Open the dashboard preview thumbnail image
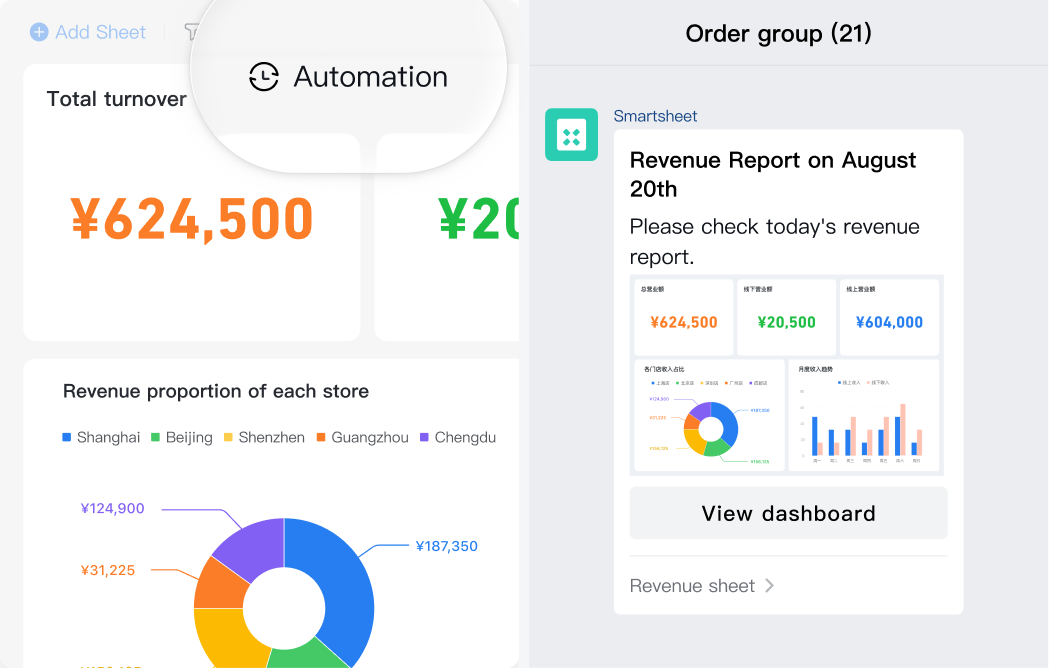Viewport: 1049px width, 668px height. (786, 374)
